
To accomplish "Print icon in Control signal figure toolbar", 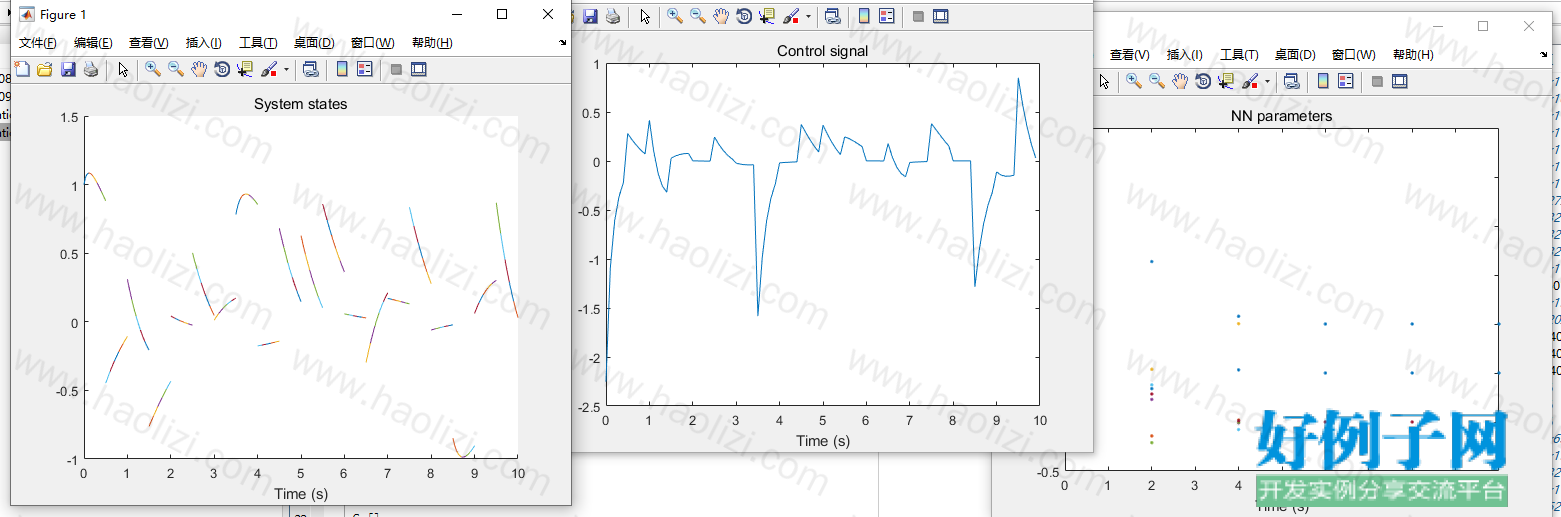I will [x=613, y=16].
